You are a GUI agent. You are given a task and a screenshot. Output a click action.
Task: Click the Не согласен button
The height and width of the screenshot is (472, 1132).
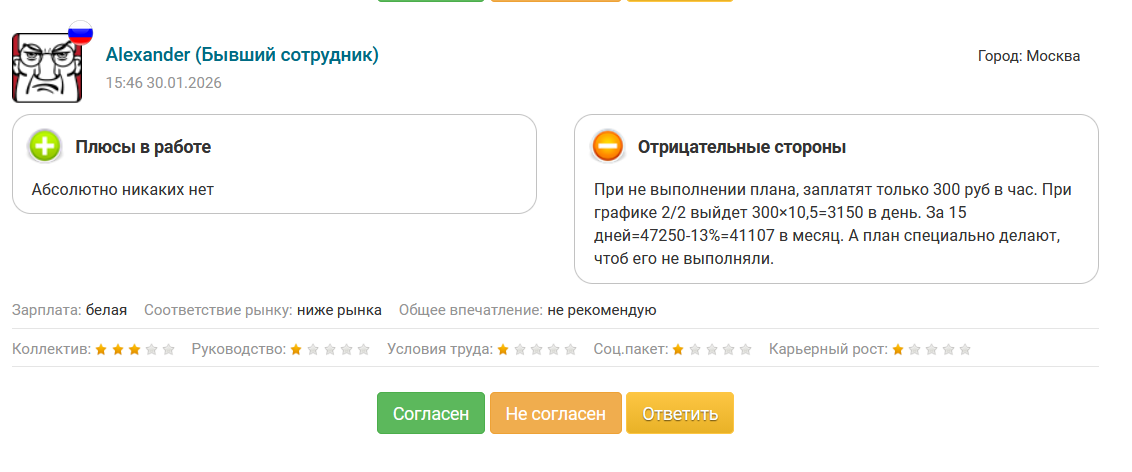pos(556,414)
